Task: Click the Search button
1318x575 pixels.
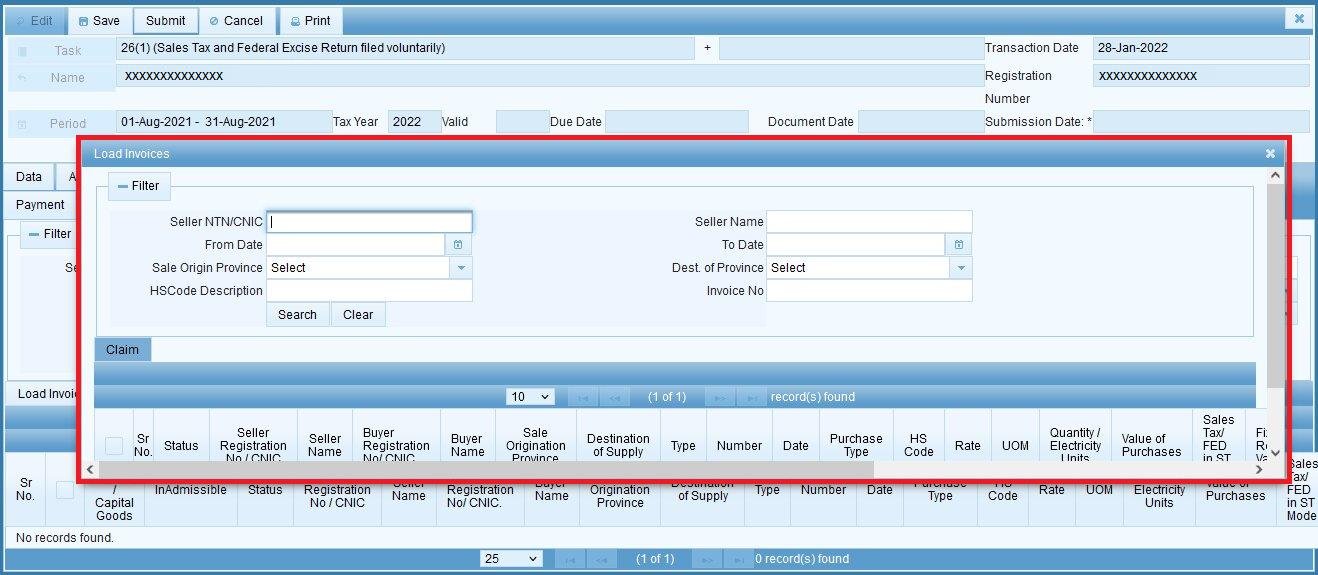Action: click(x=297, y=314)
